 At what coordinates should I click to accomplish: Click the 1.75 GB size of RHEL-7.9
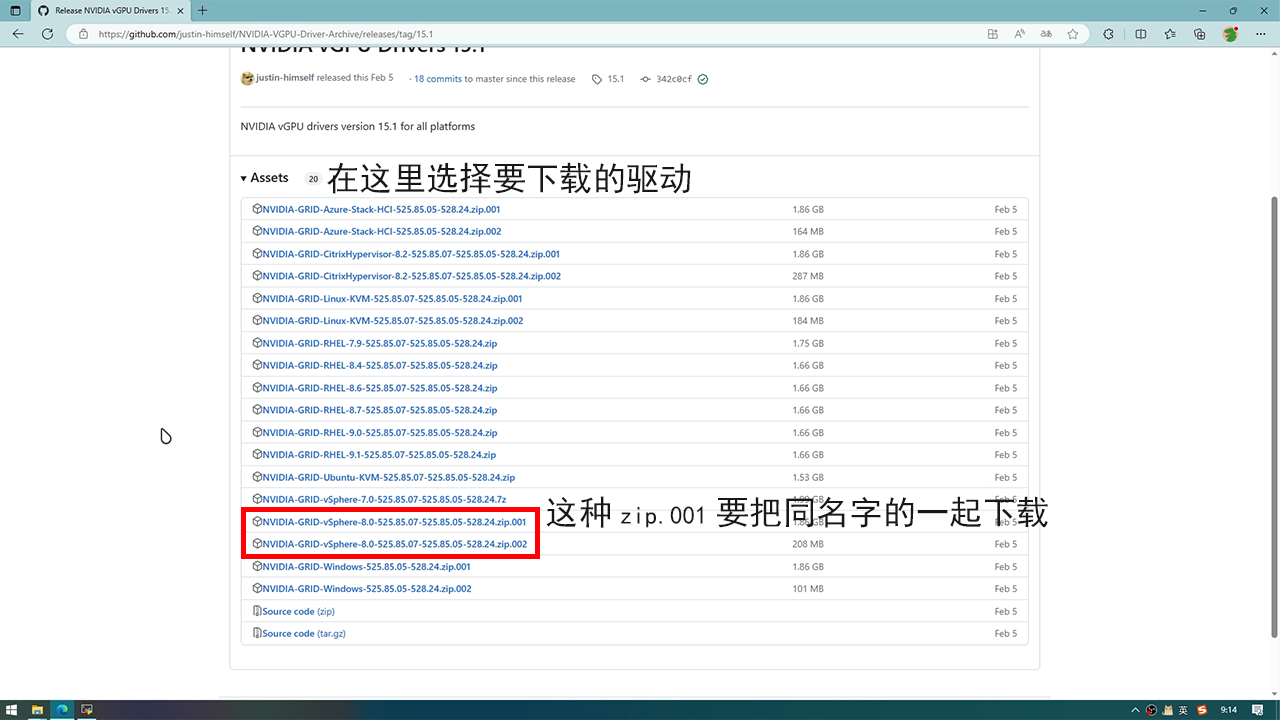click(x=808, y=344)
